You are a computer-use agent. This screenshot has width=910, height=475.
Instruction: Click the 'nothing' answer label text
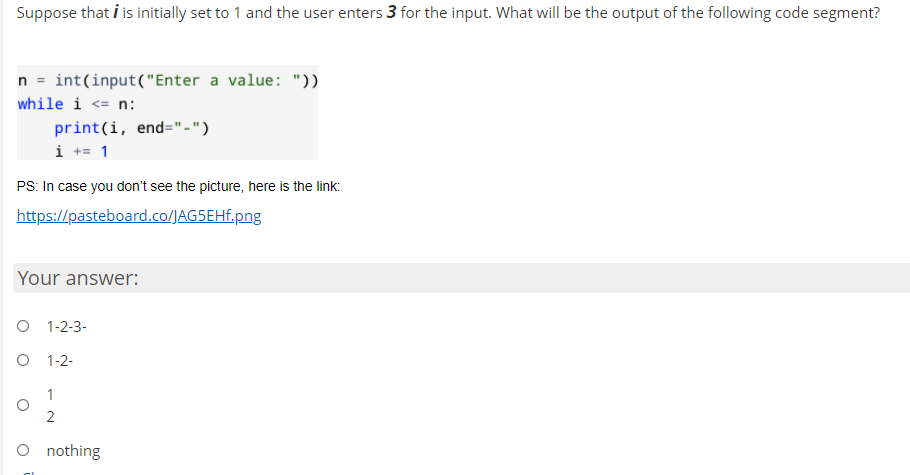point(73,451)
